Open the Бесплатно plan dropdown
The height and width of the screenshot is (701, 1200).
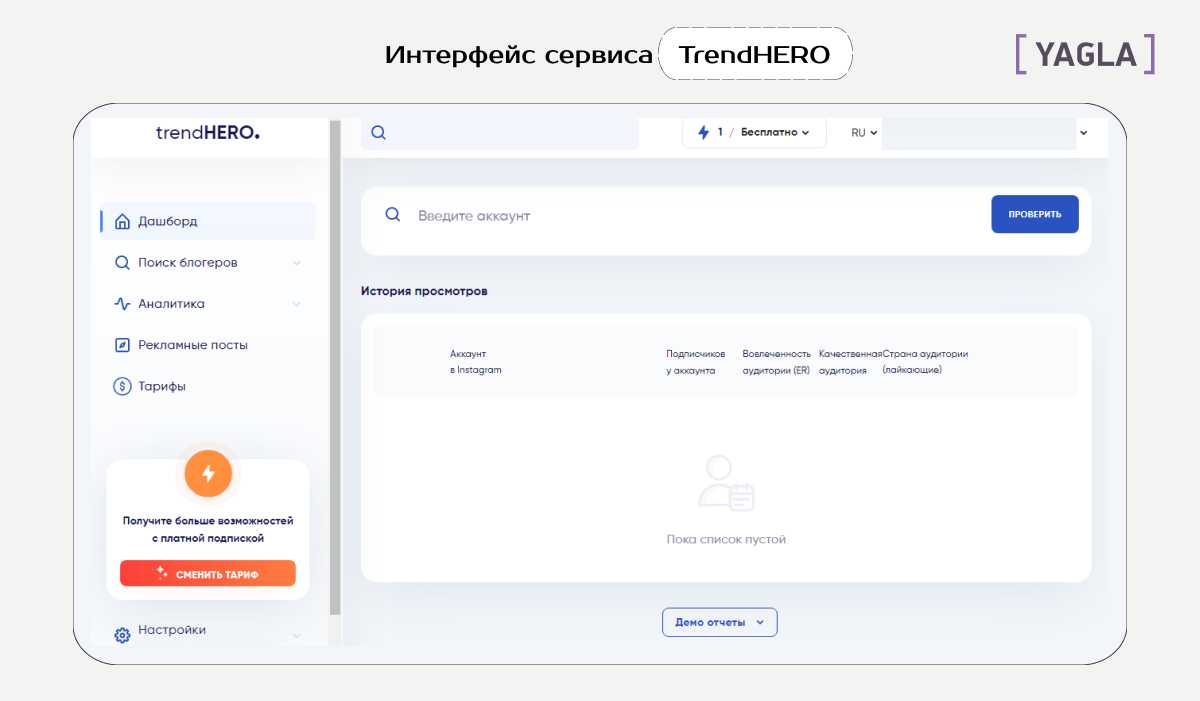pyautogui.click(x=754, y=132)
